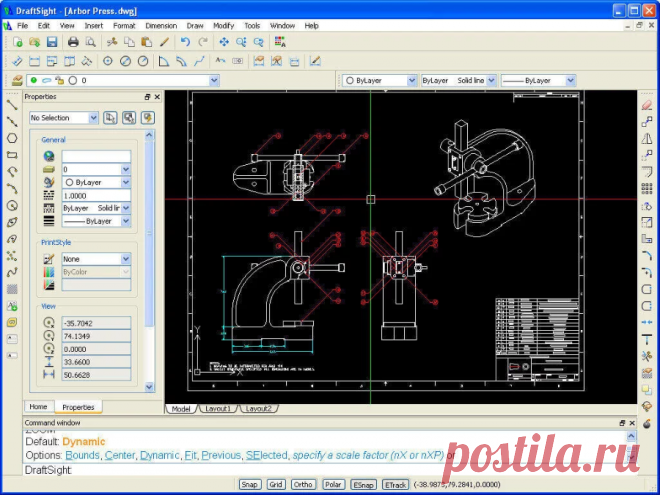This screenshot has height=495, width=660.
Task: Open the ByLayer lineweight dropdown in toolbar
Action: [570, 80]
